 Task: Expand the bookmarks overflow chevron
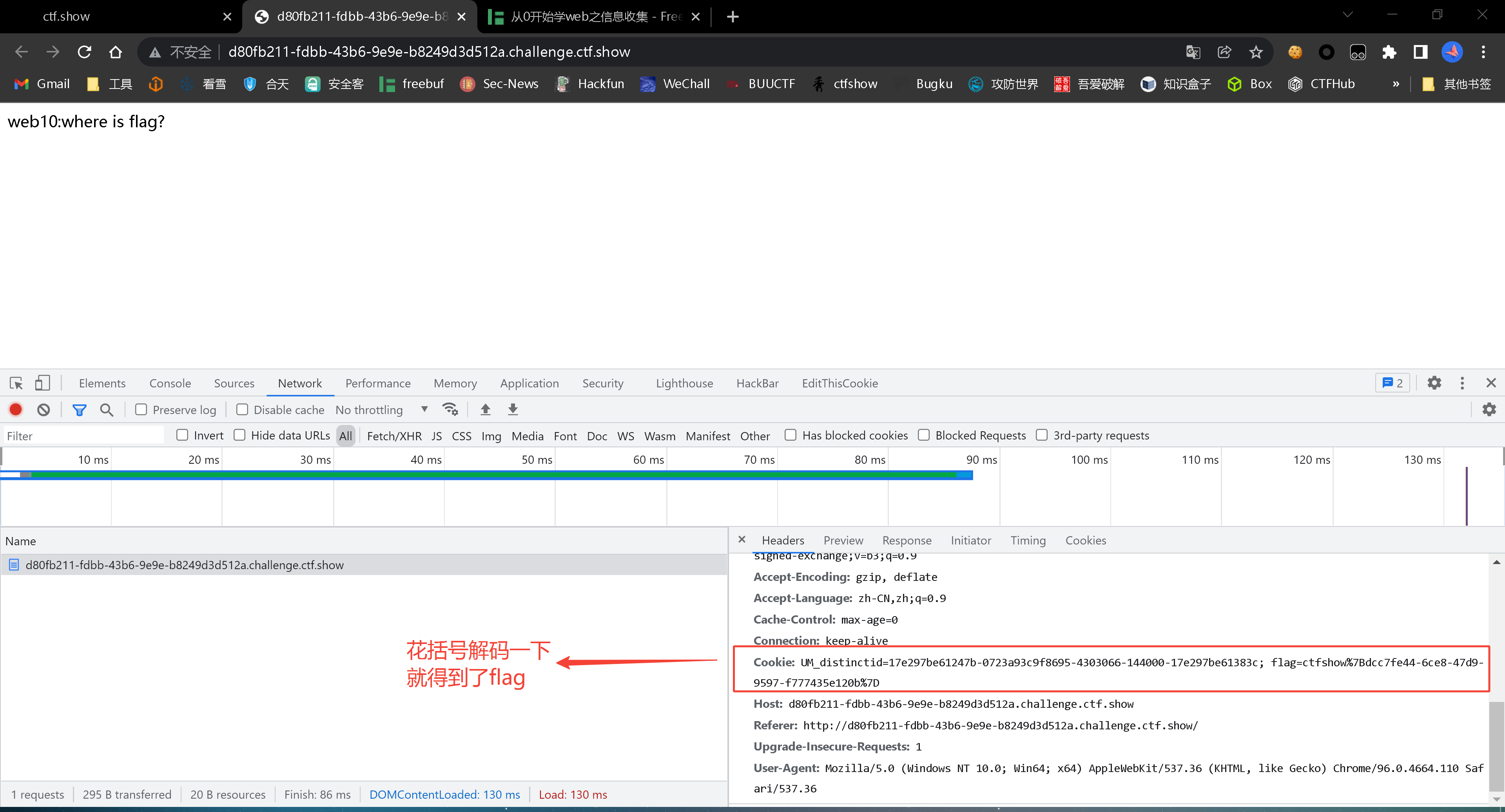(1396, 84)
